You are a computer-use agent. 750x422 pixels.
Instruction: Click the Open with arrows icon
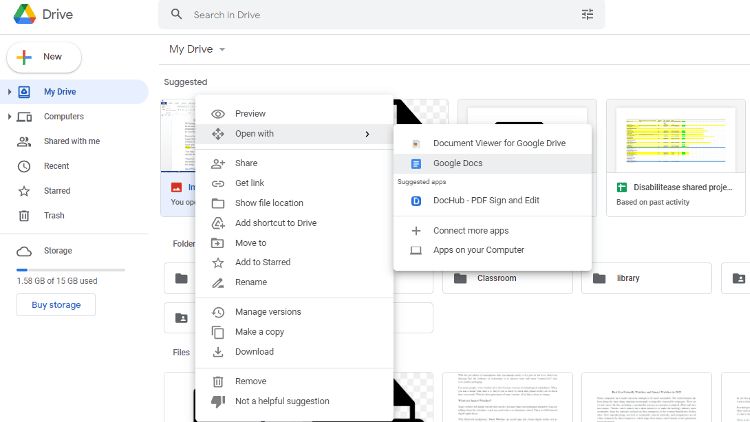[x=218, y=134]
